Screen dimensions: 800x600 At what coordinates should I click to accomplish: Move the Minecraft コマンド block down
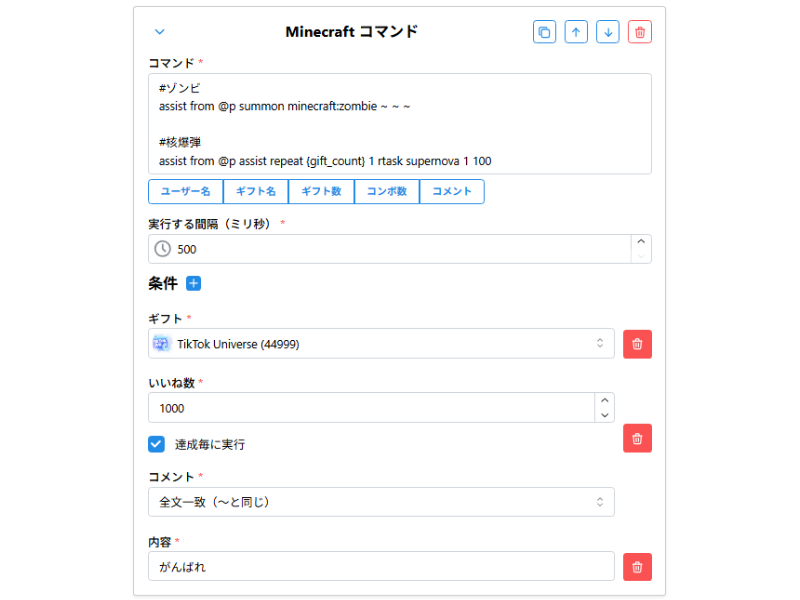pos(608,31)
